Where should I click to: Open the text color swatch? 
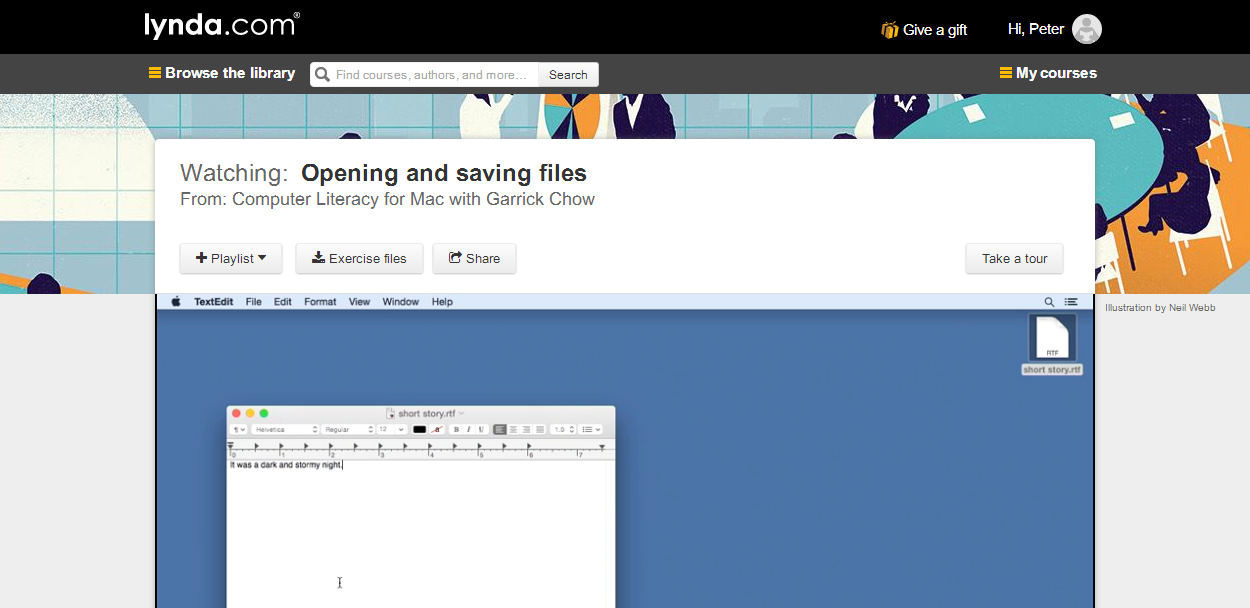pyautogui.click(x=420, y=429)
